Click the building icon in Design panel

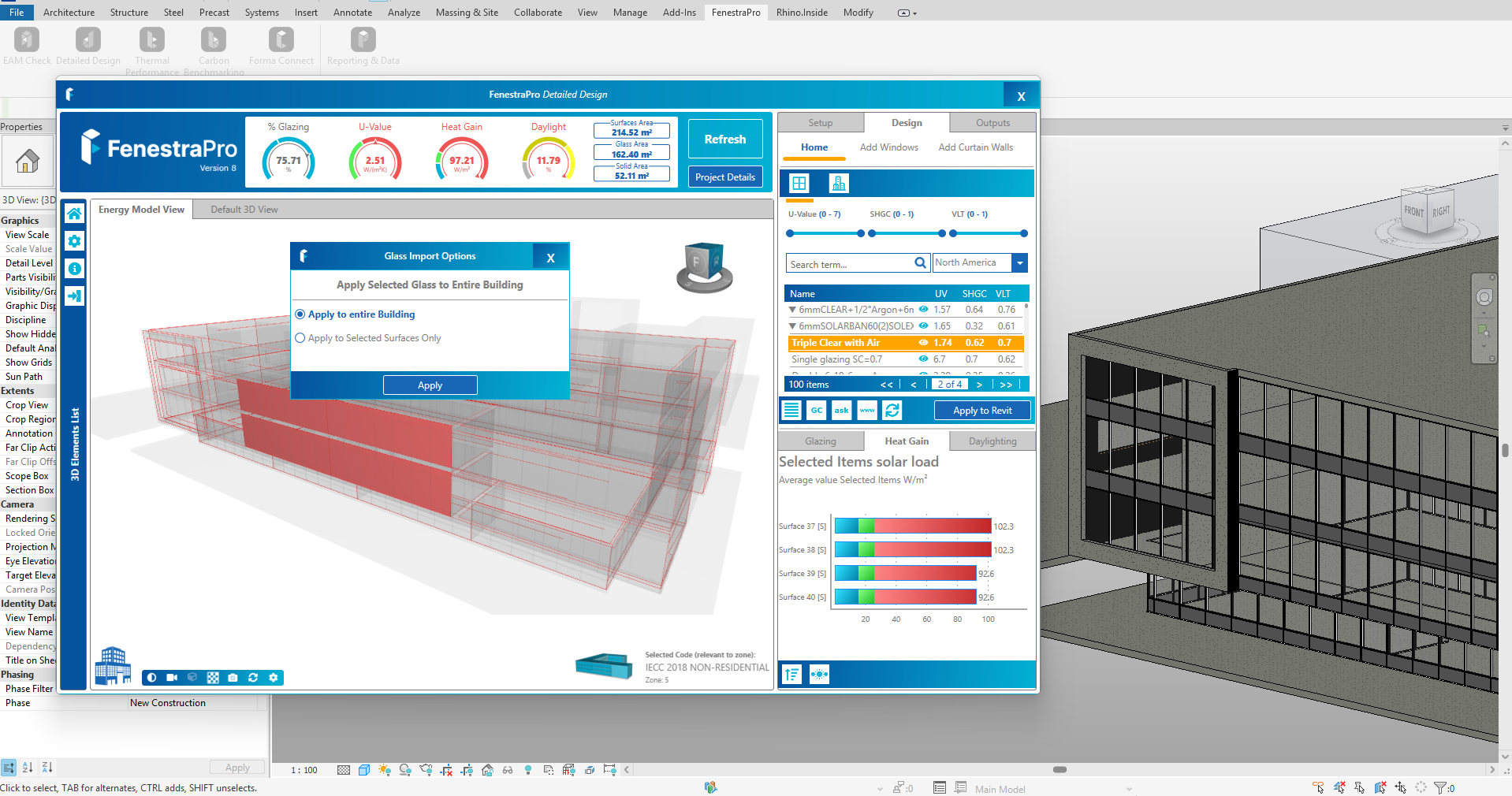(x=839, y=184)
